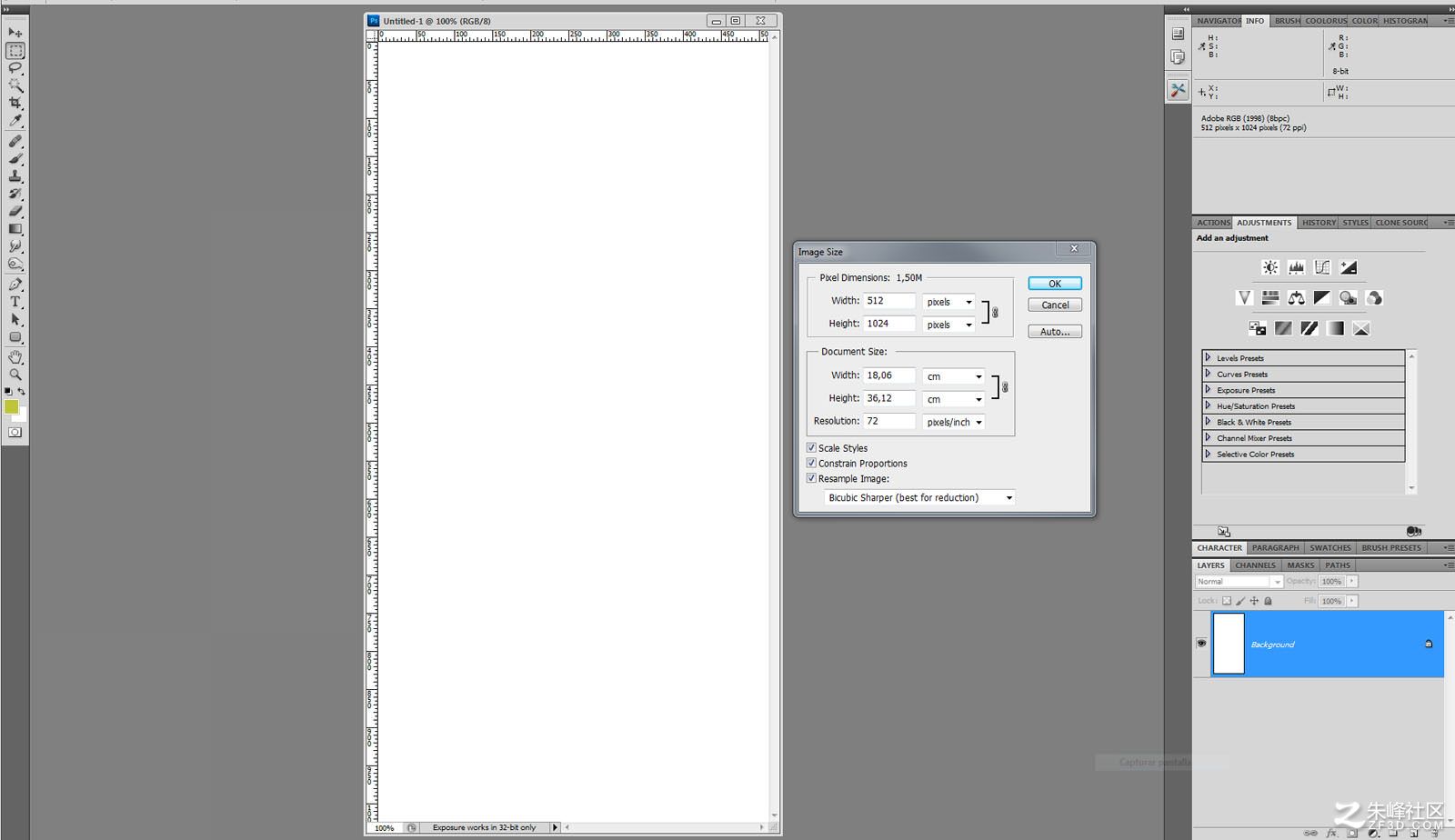1455x840 pixels.
Task: Select the Crop tool
Action: [15, 104]
